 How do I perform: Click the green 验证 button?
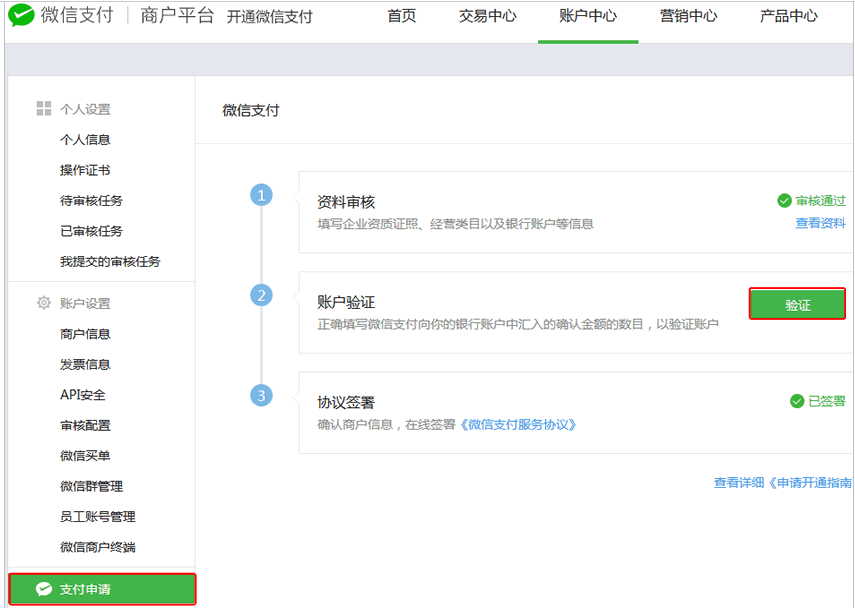coord(797,304)
